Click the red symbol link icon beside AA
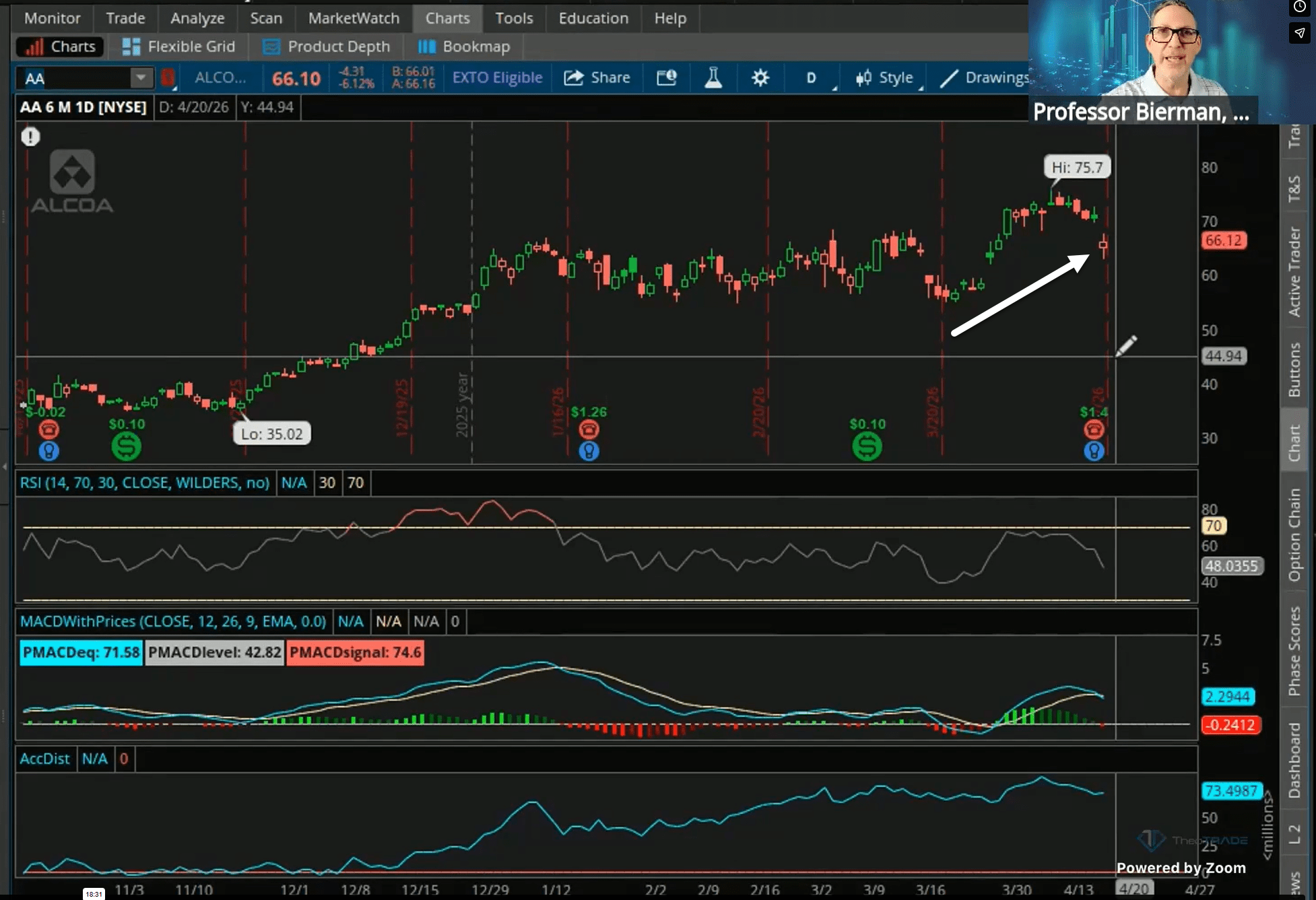Image resolution: width=1316 pixels, height=900 pixels. point(168,78)
